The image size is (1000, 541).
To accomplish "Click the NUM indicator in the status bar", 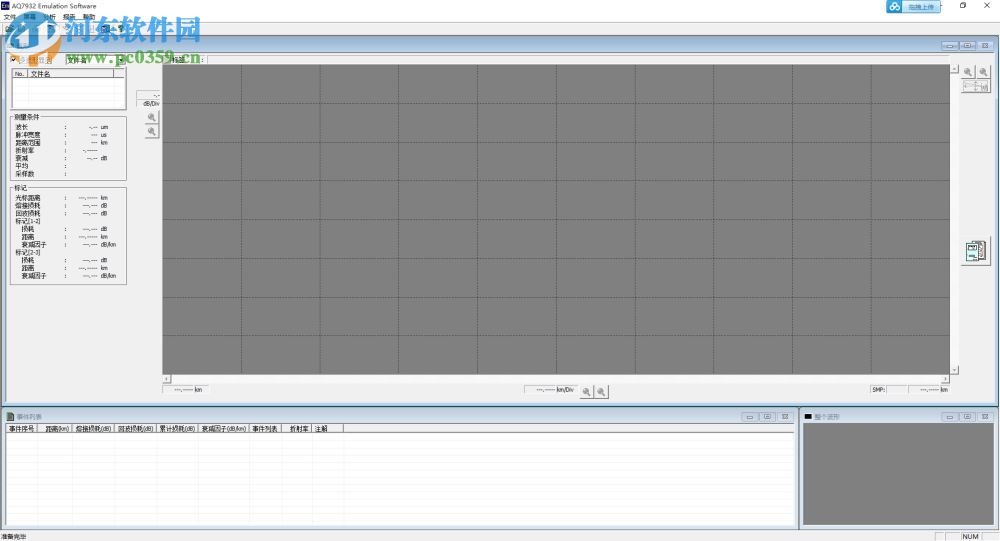I will pyautogui.click(x=971, y=537).
